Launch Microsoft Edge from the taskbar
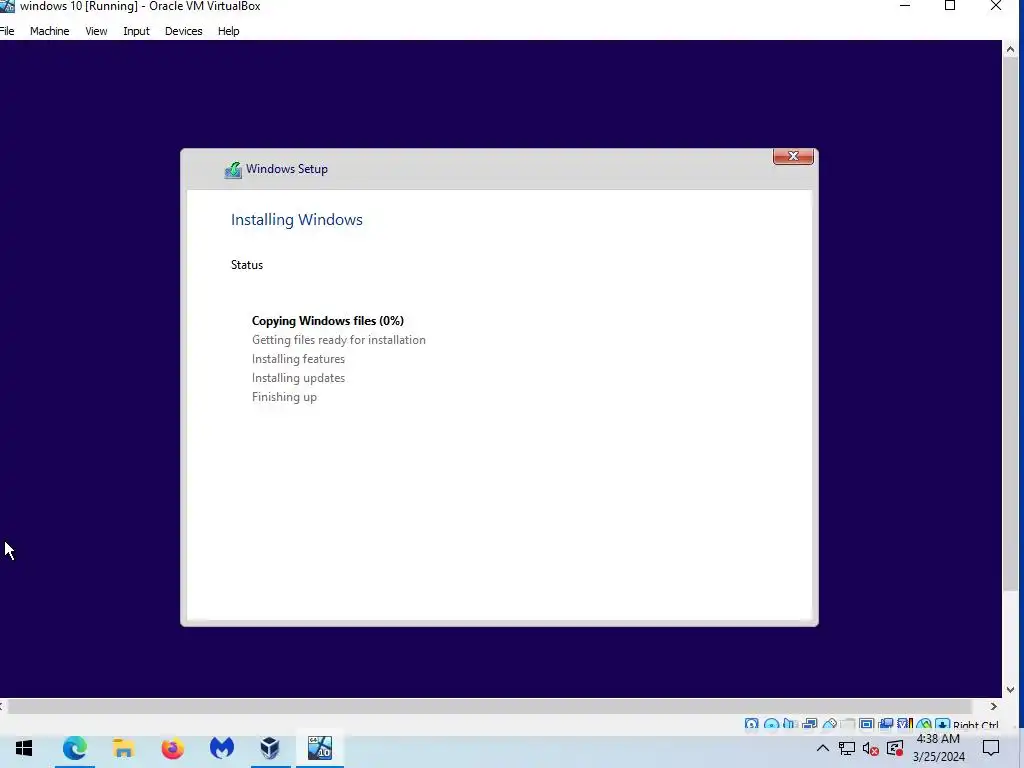Screen dimensions: 1024x768 [74, 748]
